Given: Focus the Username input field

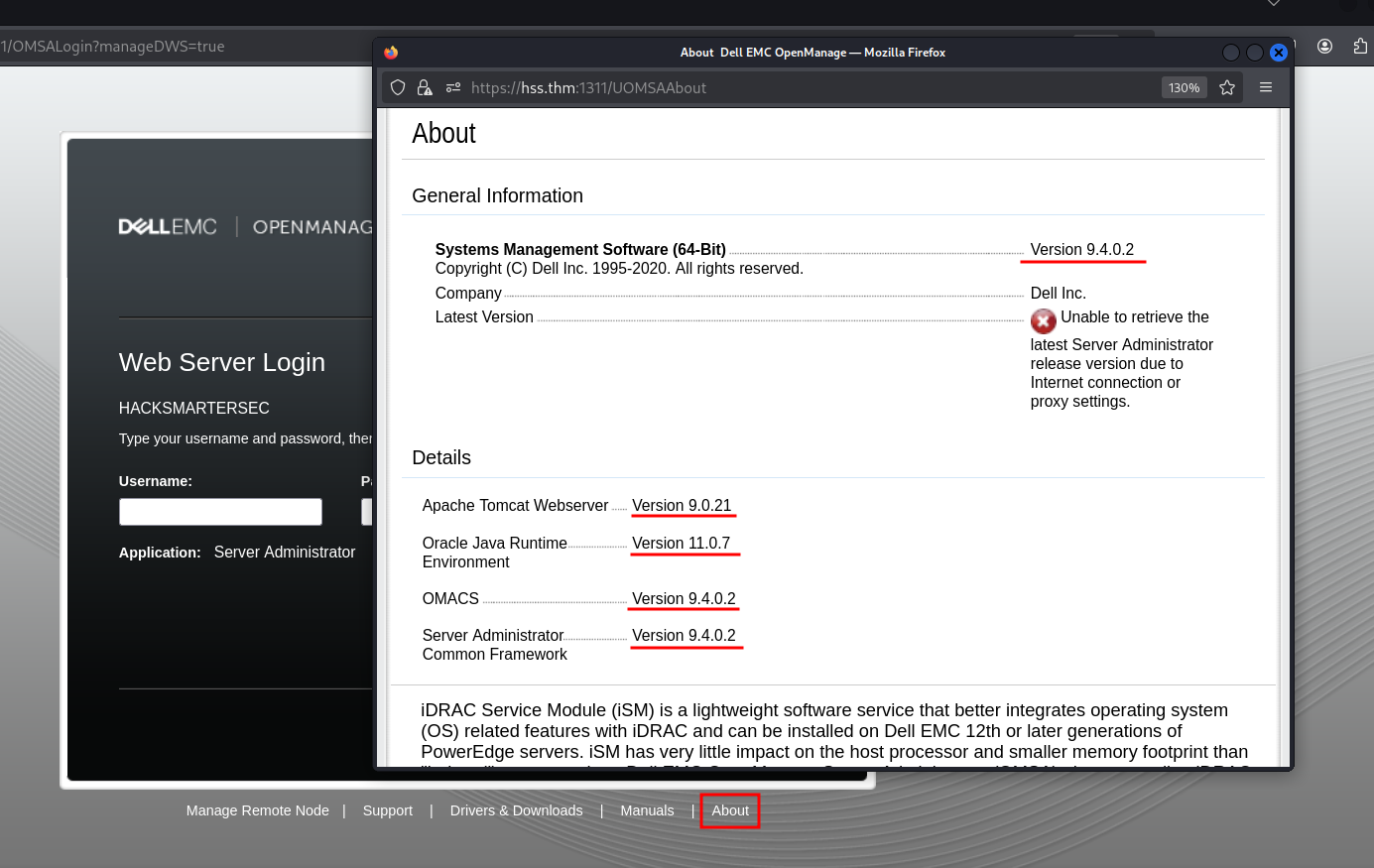Looking at the screenshot, I should [x=220, y=512].
